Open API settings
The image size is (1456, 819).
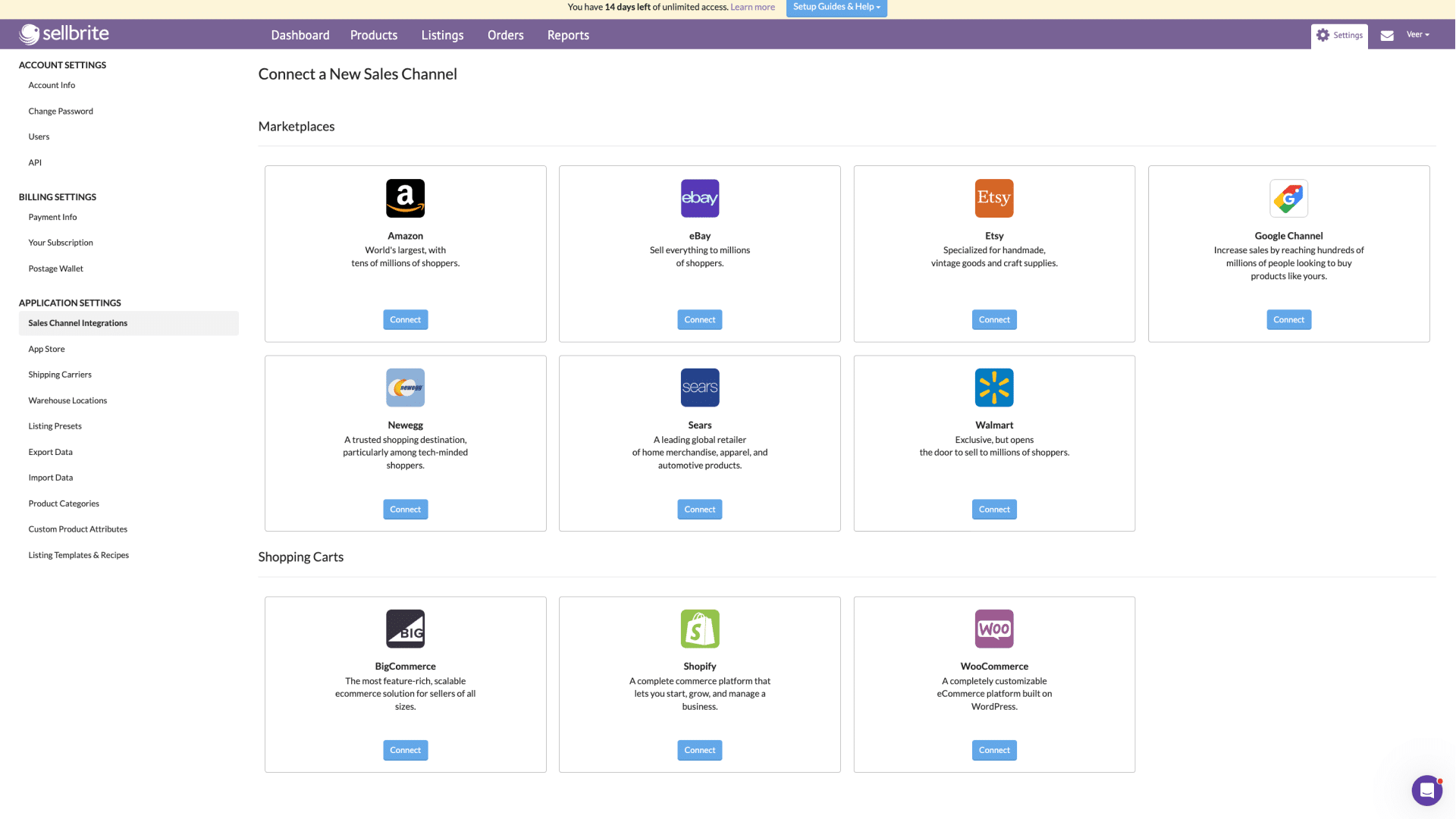coord(35,163)
